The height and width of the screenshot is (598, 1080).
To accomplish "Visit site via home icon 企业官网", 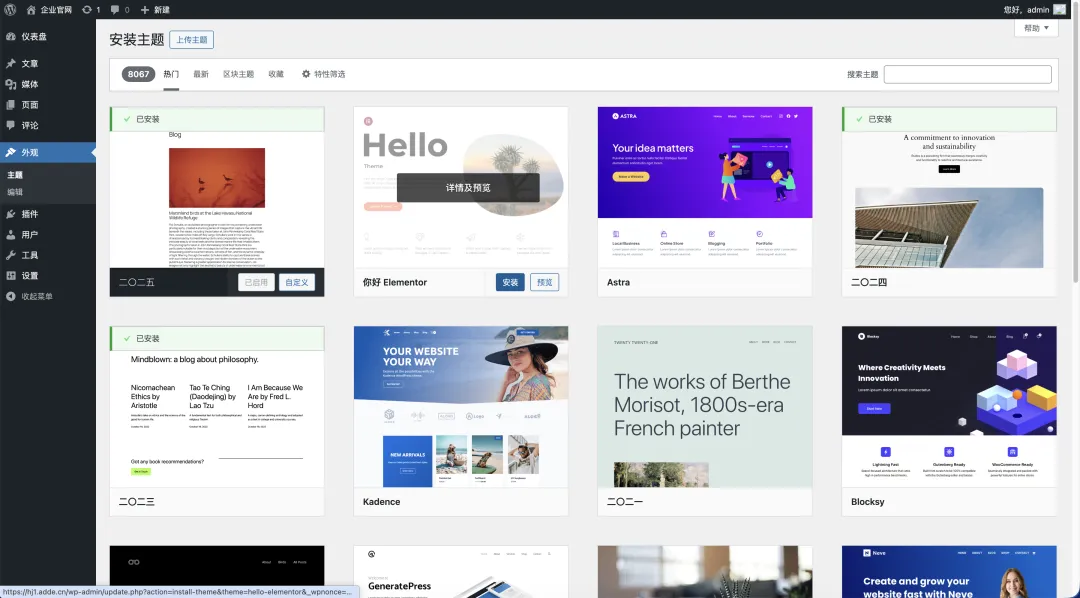I will click(49, 10).
